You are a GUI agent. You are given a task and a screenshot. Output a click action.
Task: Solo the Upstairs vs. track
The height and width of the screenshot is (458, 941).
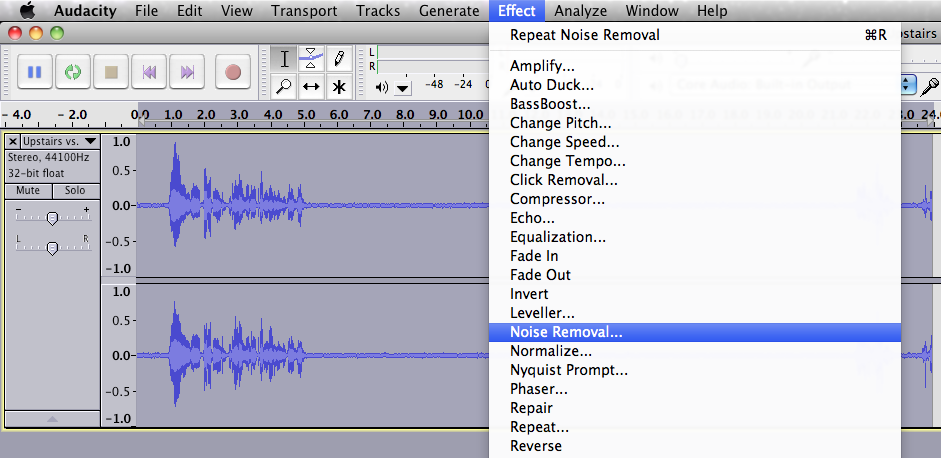pyautogui.click(x=75, y=190)
